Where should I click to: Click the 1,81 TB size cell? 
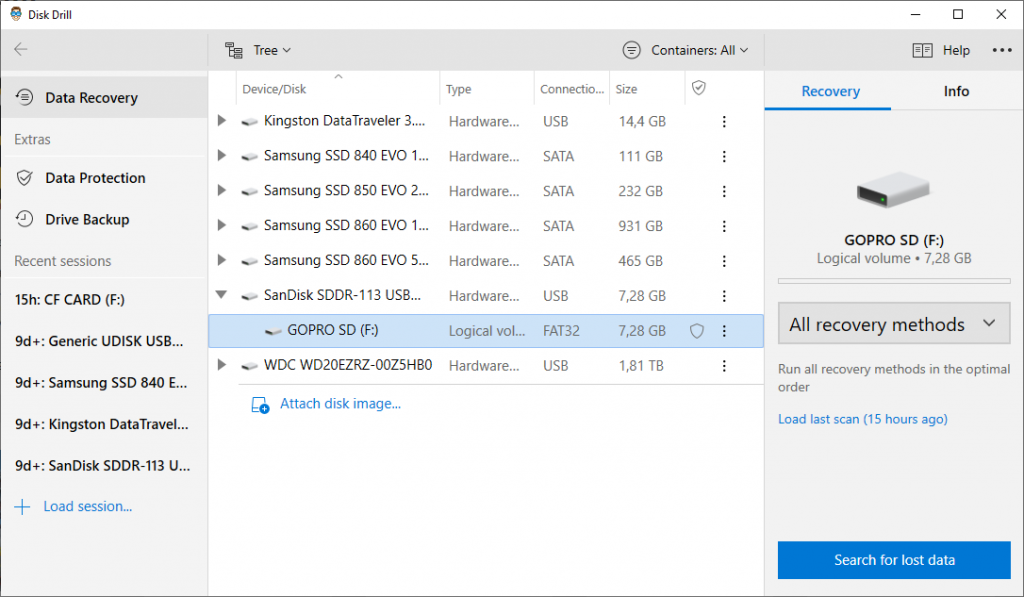tap(641, 366)
